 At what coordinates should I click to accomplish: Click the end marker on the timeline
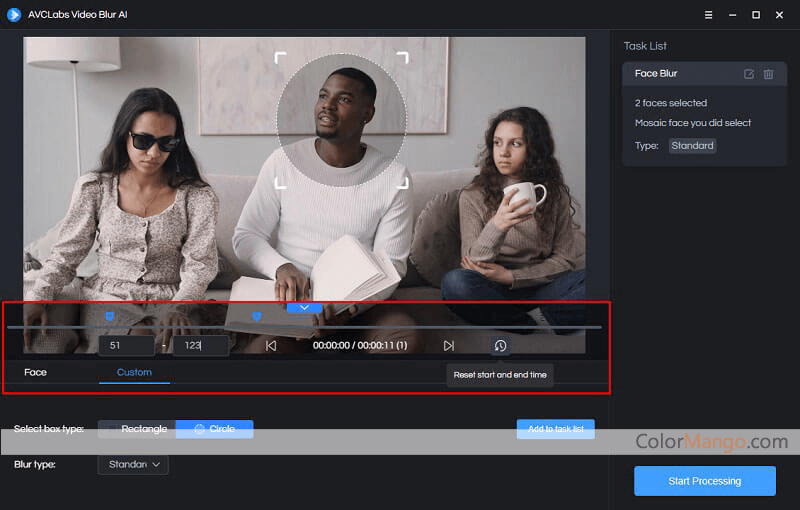pyautogui.click(x=256, y=317)
